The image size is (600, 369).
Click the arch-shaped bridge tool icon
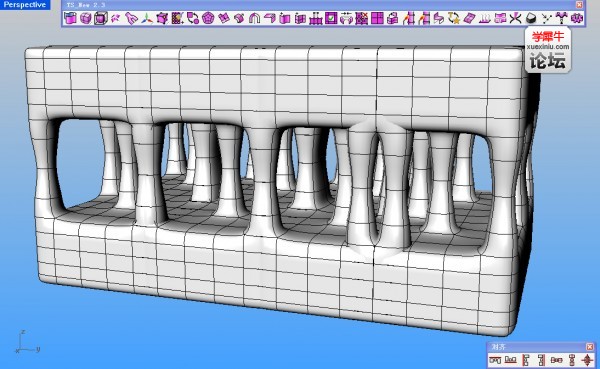254,18
